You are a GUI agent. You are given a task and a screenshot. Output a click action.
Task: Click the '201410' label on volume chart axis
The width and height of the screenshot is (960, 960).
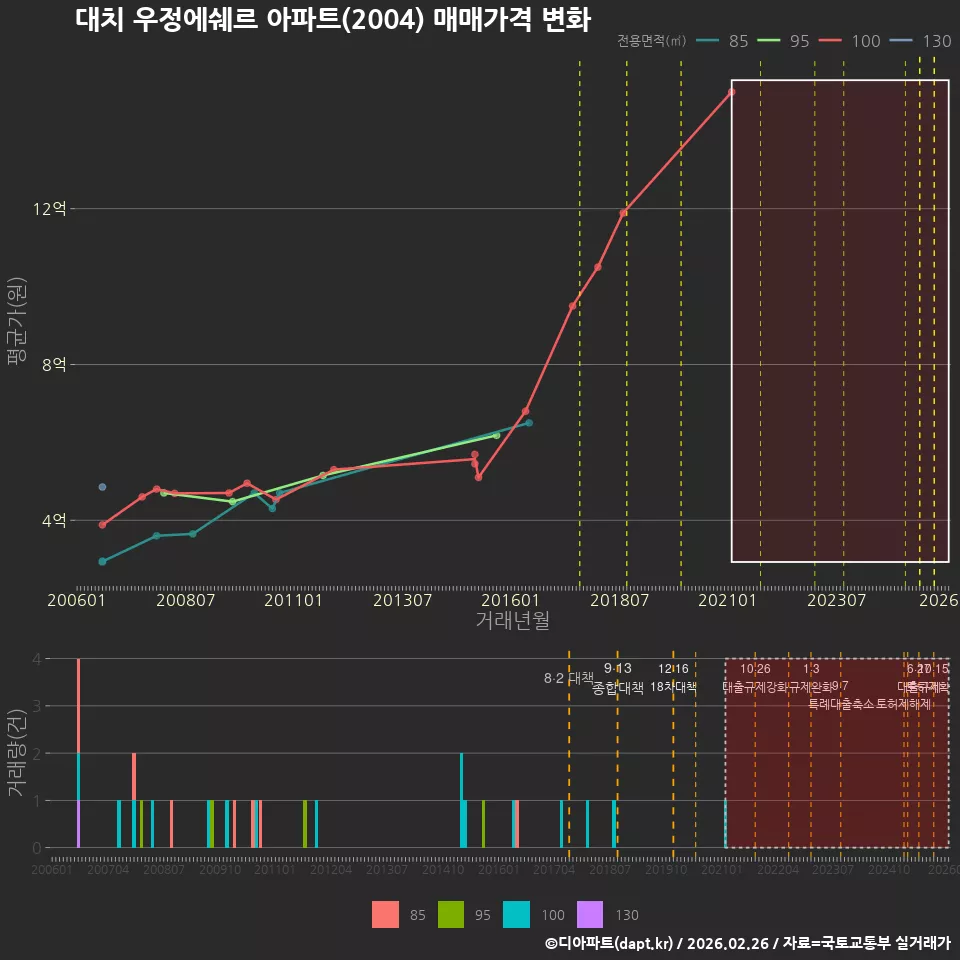point(443,869)
